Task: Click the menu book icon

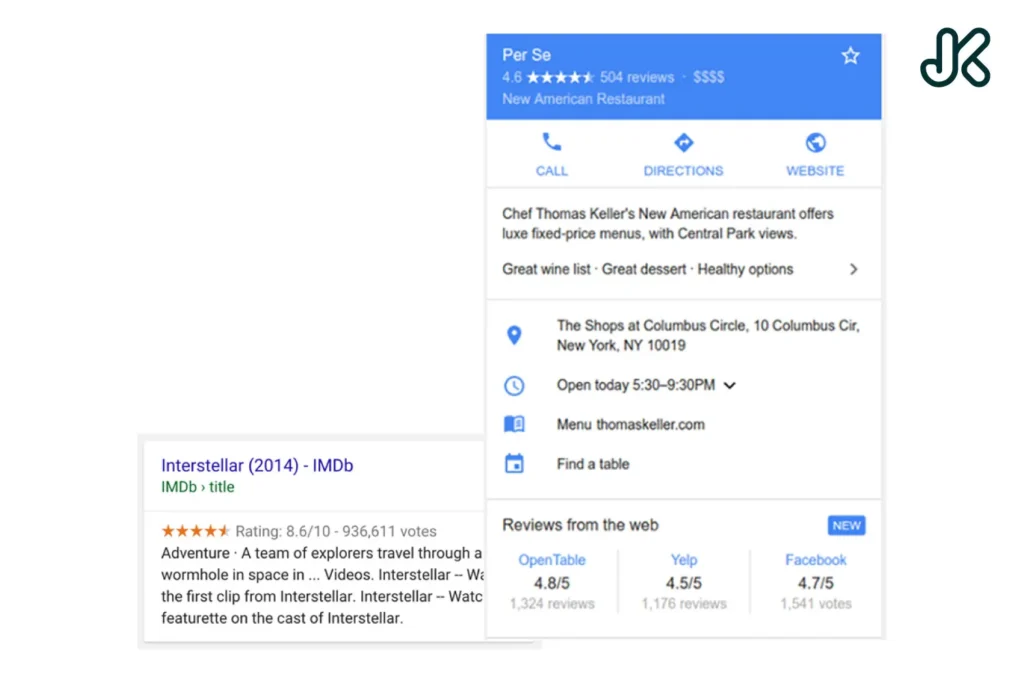Action: tap(514, 424)
